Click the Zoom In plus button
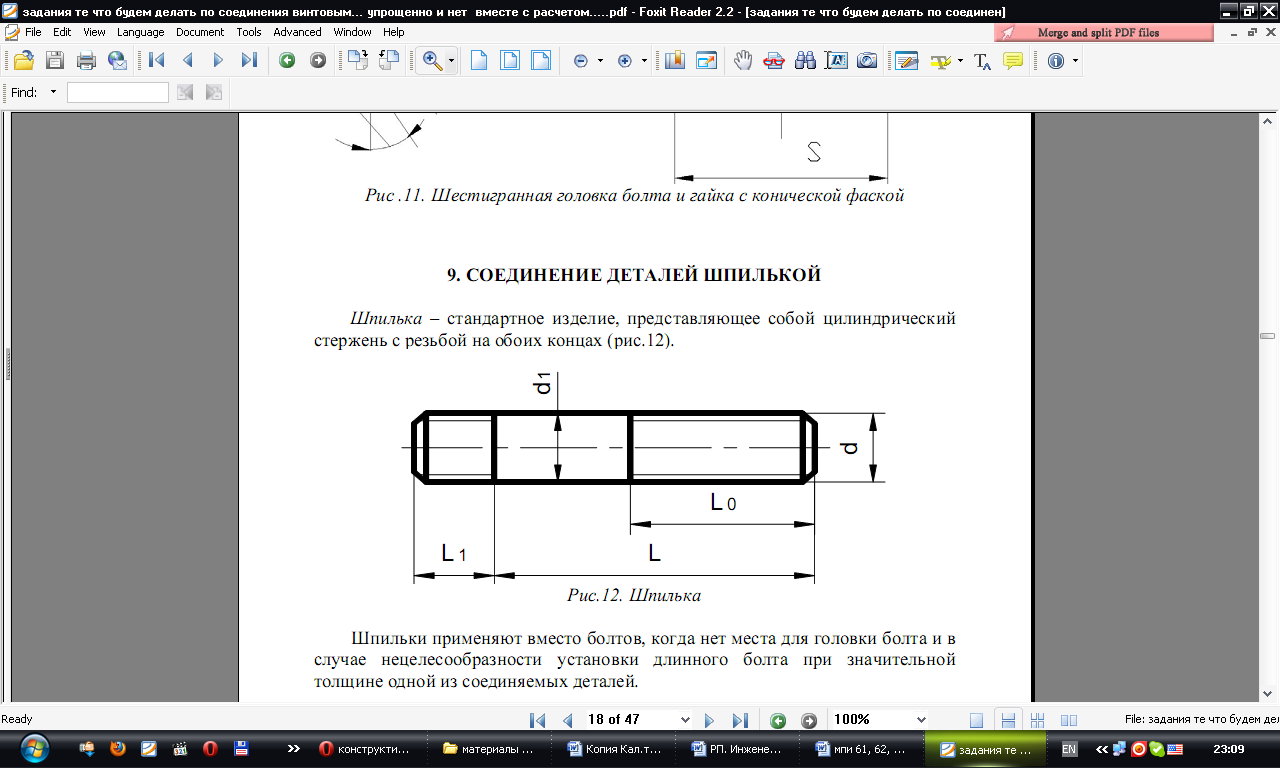The height and width of the screenshot is (768, 1280). [x=625, y=61]
